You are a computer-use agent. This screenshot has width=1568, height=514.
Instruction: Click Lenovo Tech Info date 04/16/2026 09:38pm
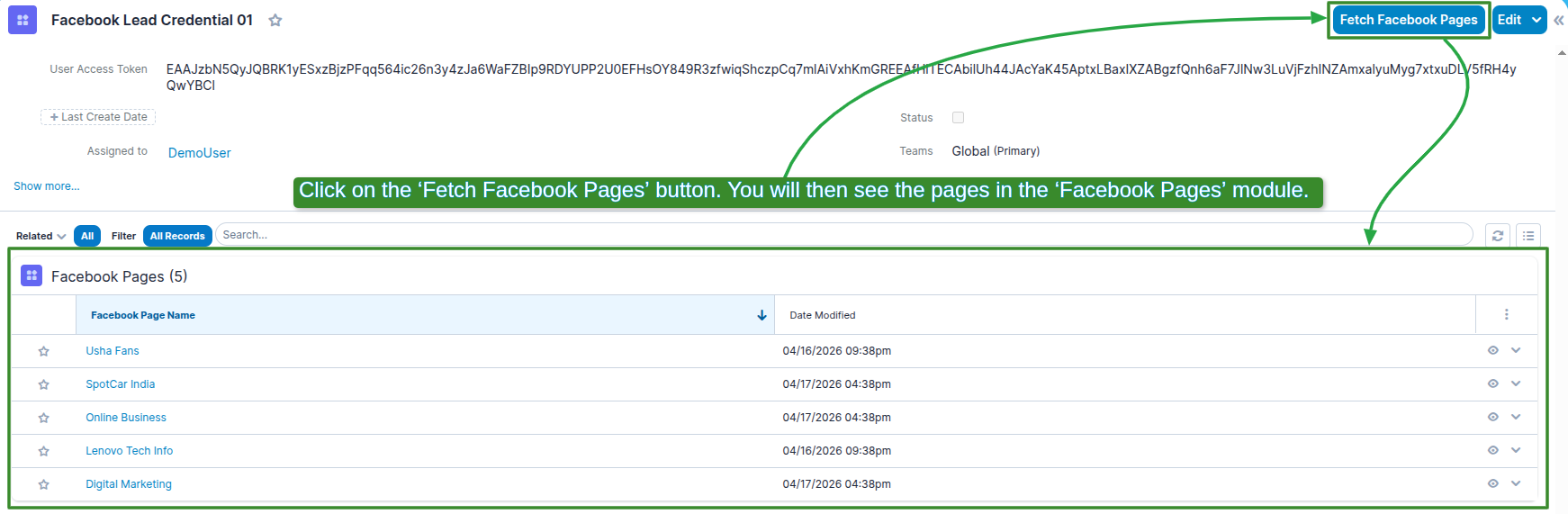click(837, 451)
